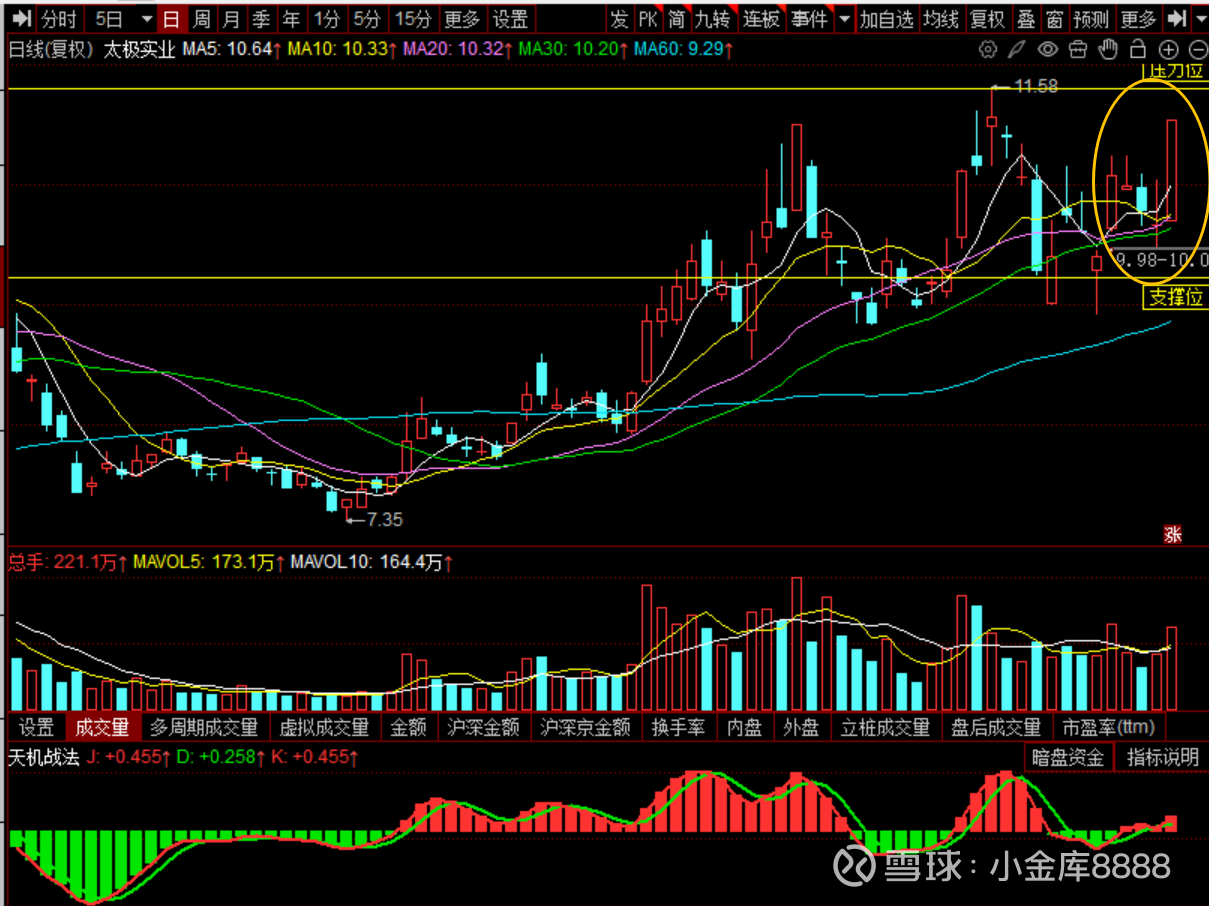Screen dimensions: 1209x906
Task: Open PK comparison tool
Action: click(x=648, y=19)
